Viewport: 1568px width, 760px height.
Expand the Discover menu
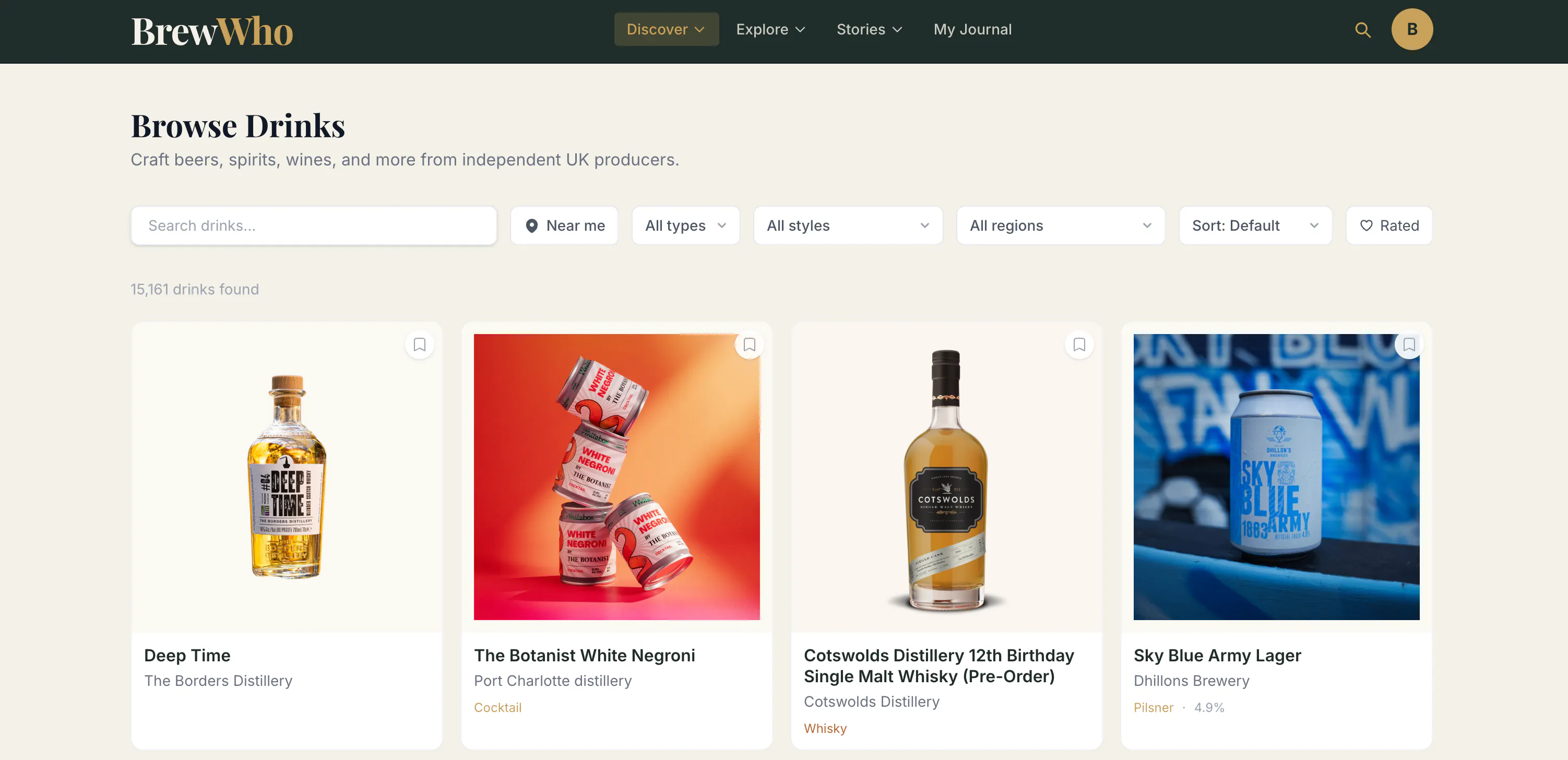[666, 29]
